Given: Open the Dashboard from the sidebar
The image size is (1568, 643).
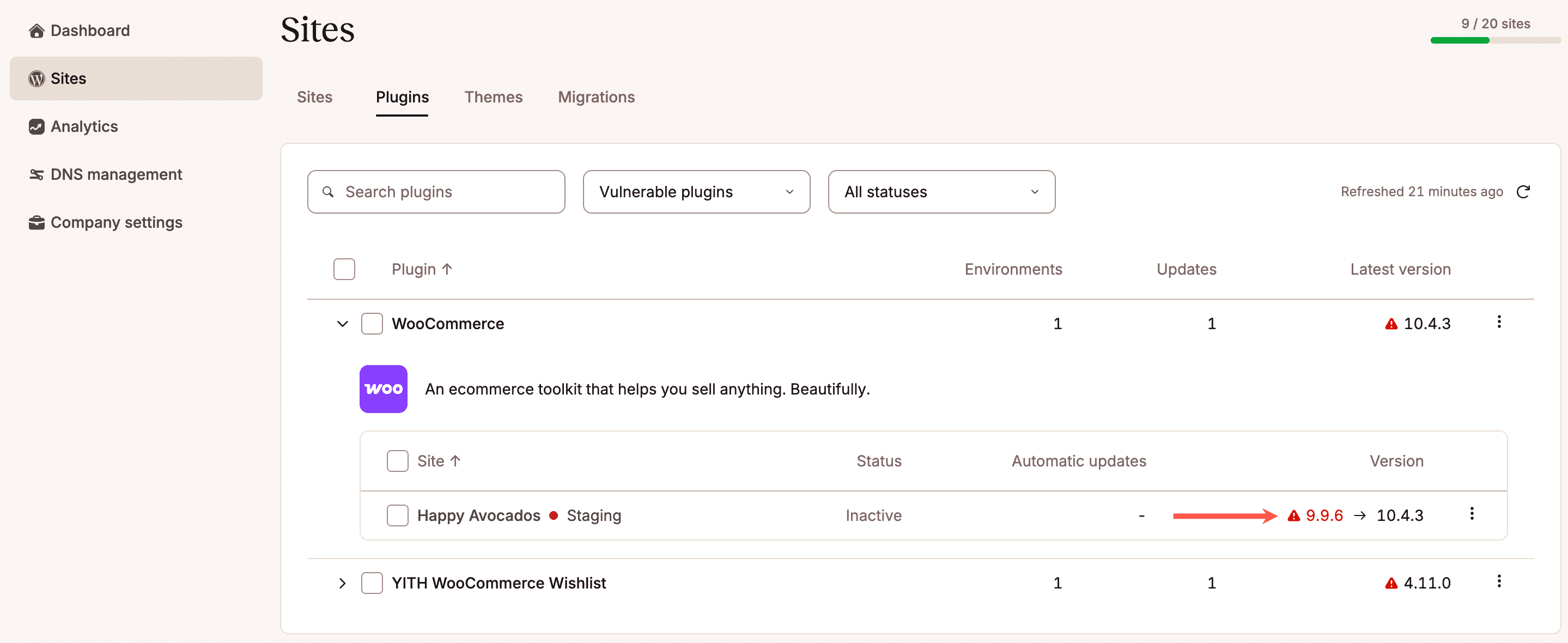Looking at the screenshot, I should coord(89,31).
